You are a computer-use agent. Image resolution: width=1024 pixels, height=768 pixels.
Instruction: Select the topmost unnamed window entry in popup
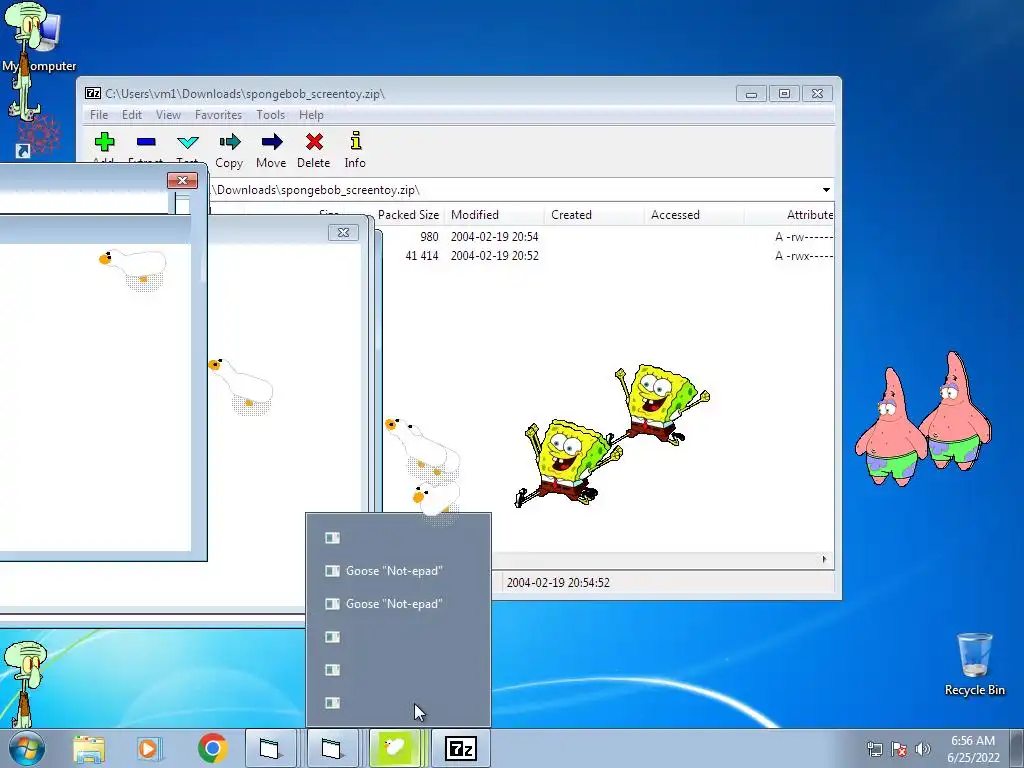coord(398,537)
